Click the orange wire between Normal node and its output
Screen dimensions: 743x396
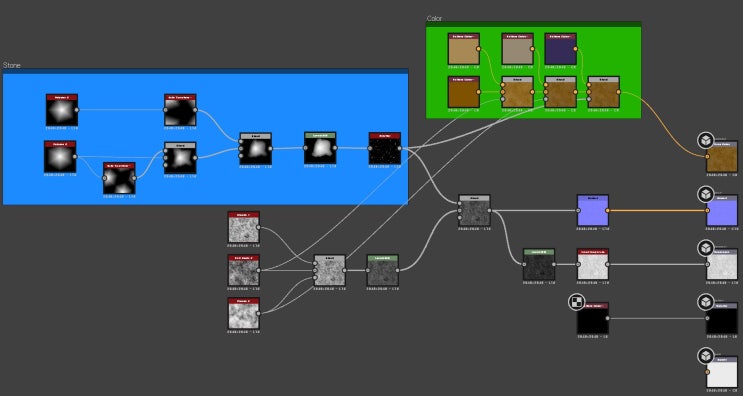[658, 210]
